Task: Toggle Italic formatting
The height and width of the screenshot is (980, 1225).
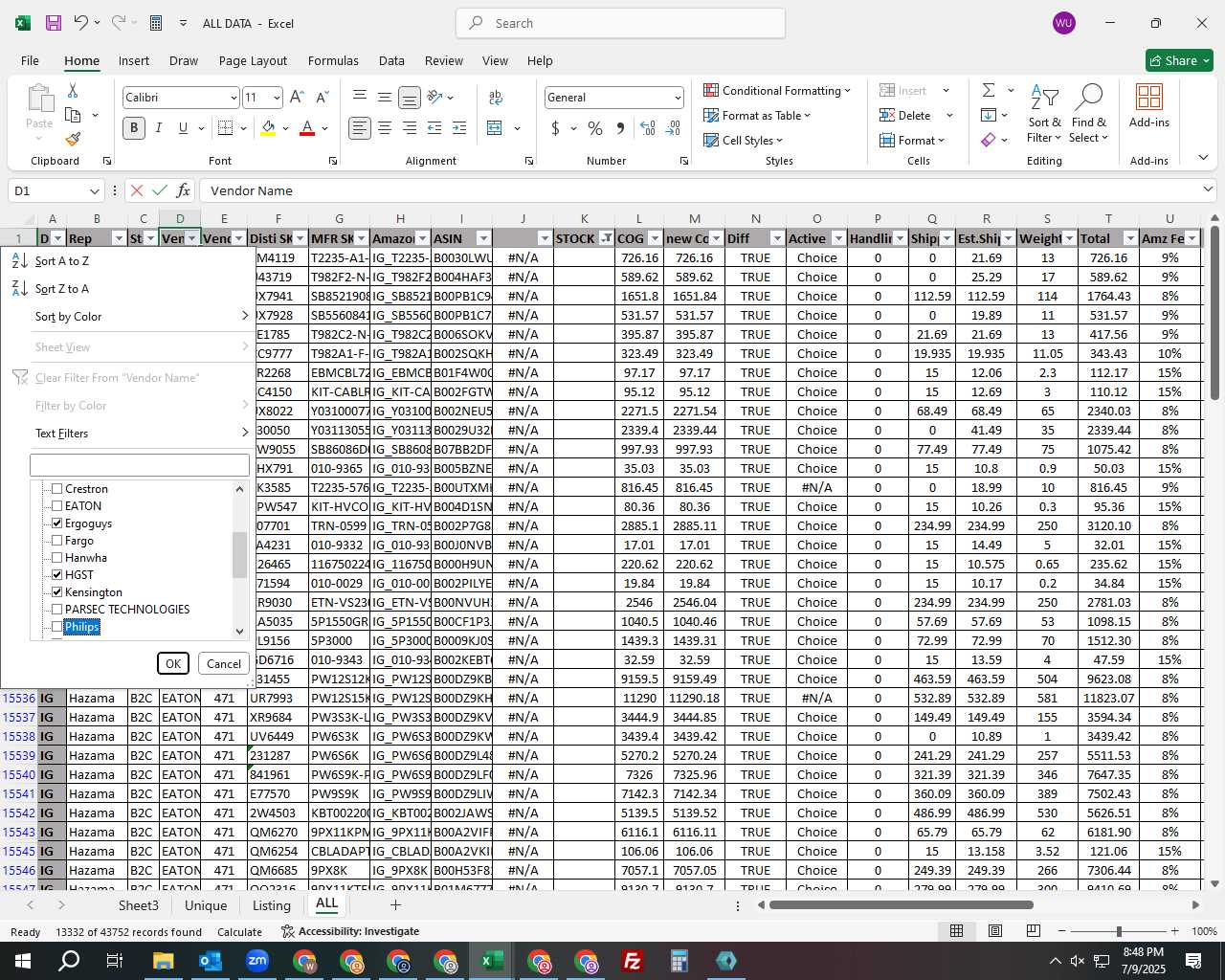Action: click(x=158, y=128)
